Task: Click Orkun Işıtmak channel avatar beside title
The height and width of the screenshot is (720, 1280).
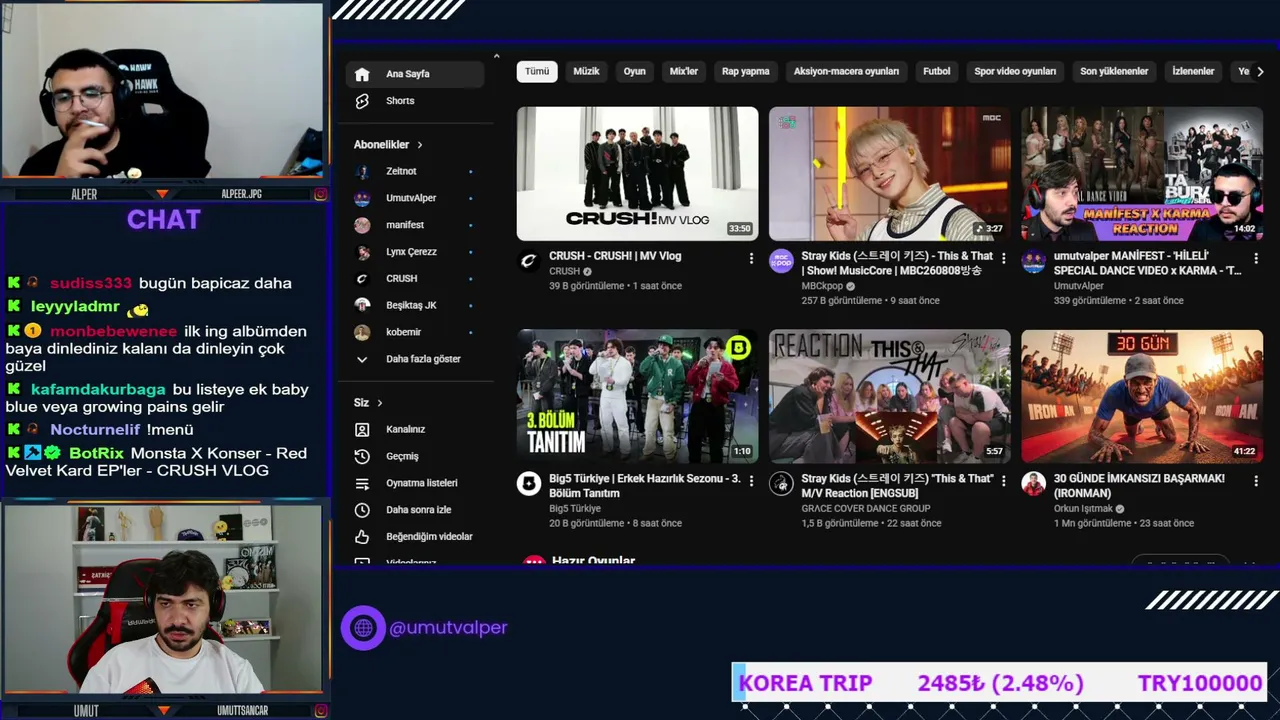Action: pos(1033,484)
